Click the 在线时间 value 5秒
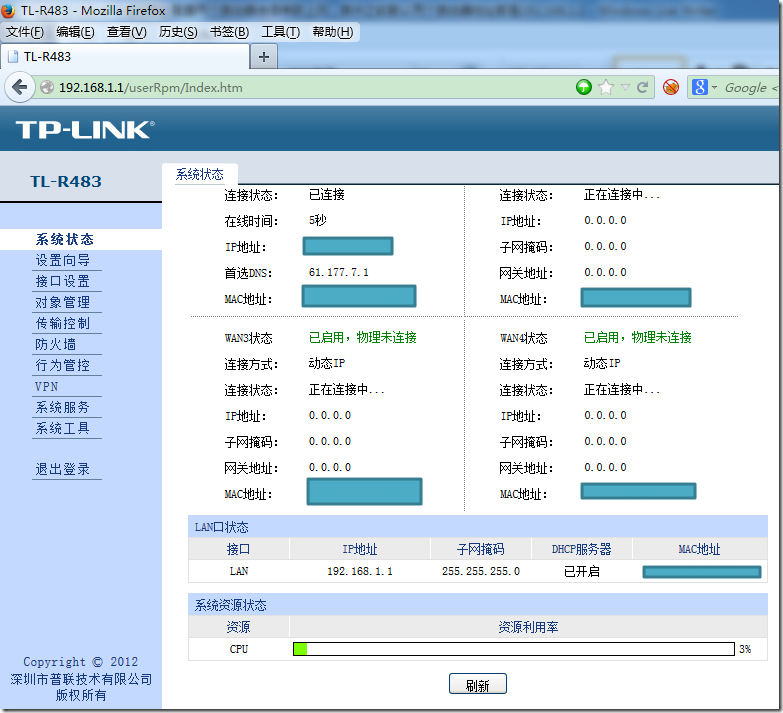The width and height of the screenshot is (783, 713). tap(318, 220)
